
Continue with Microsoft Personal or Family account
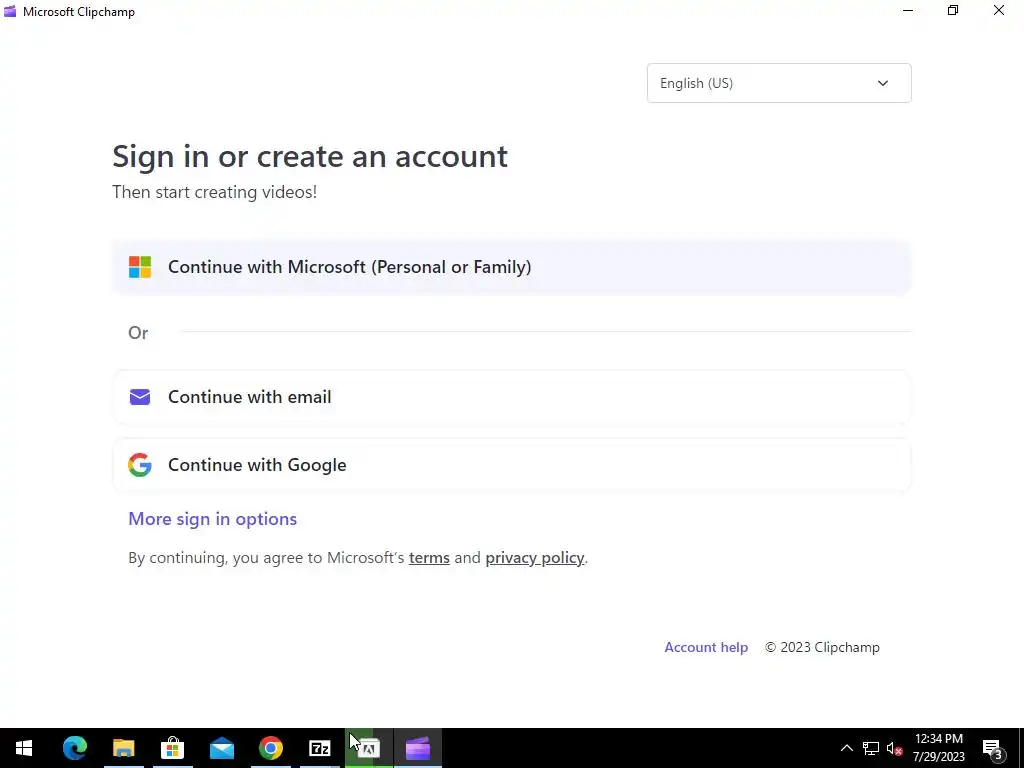(x=511, y=267)
